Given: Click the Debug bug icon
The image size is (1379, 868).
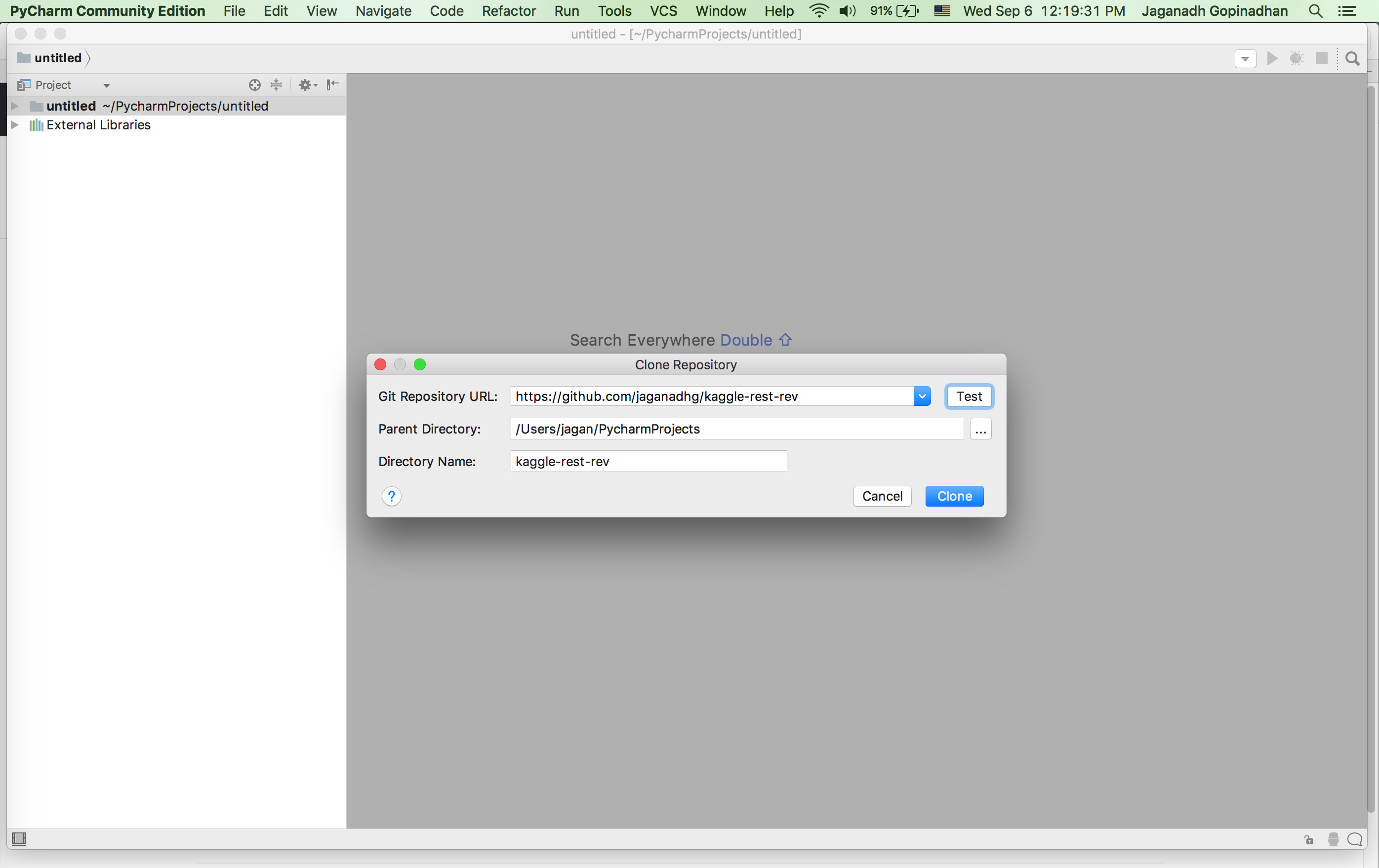Looking at the screenshot, I should pyautogui.click(x=1297, y=58).
